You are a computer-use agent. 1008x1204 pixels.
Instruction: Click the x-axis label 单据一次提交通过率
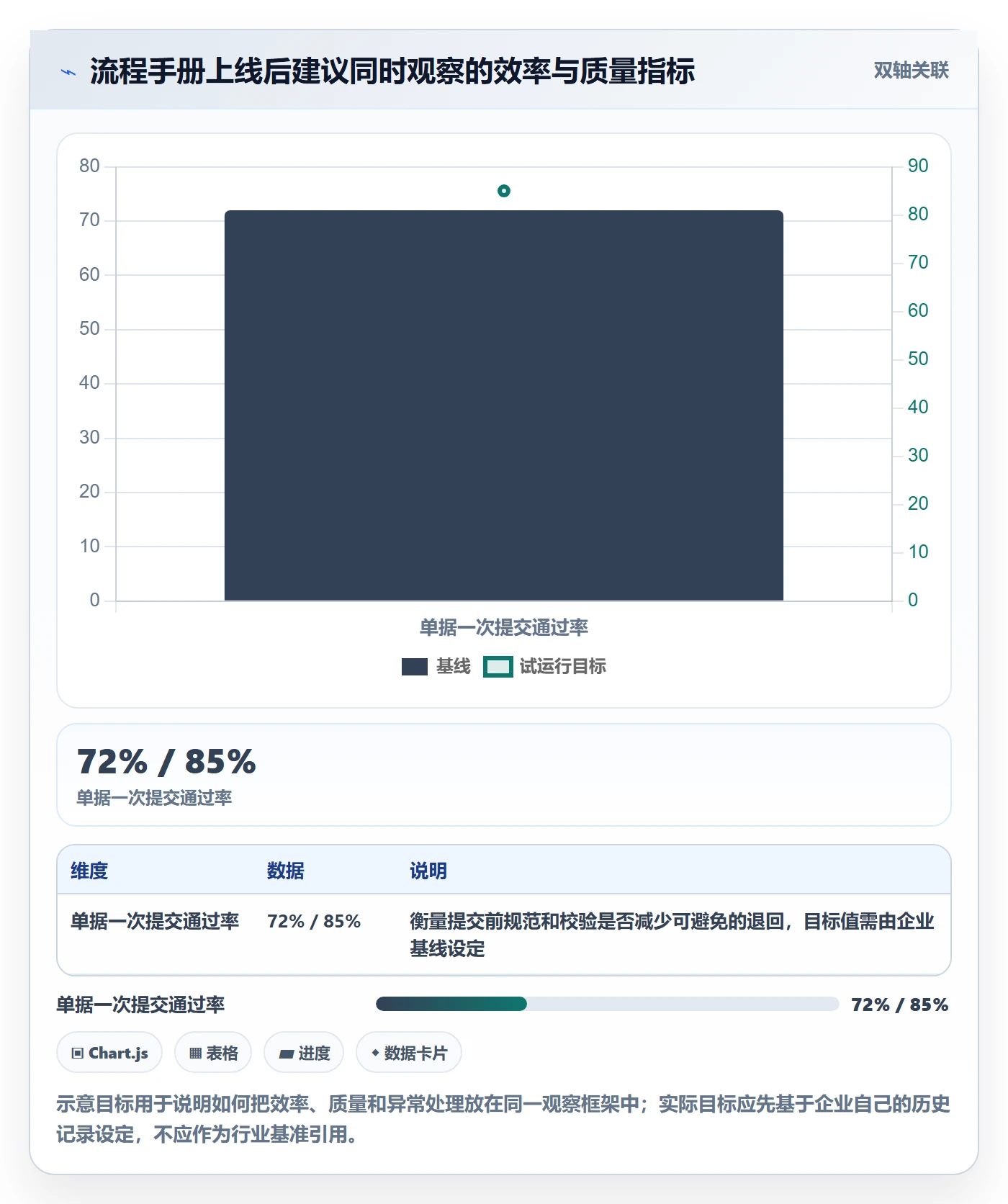pyautogui.click(x=504, y=628)
